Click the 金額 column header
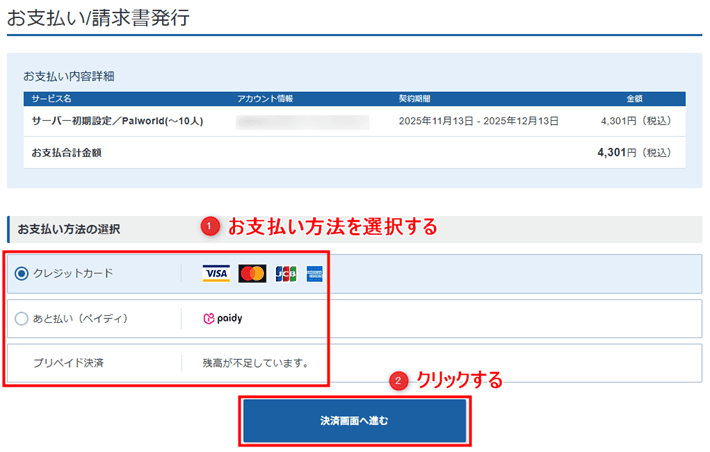The height and width of the screenshot is (452, 710). (634, 98)
